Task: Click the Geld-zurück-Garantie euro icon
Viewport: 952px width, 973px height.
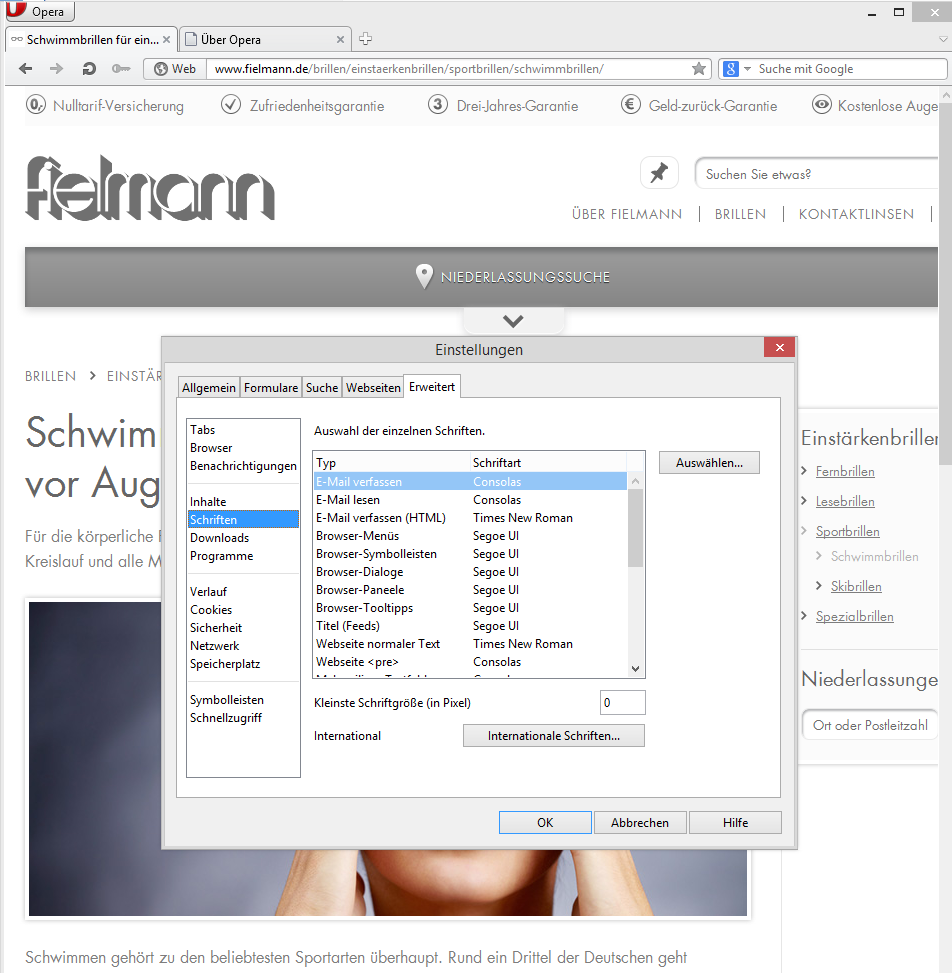Action: coord(631,104)
